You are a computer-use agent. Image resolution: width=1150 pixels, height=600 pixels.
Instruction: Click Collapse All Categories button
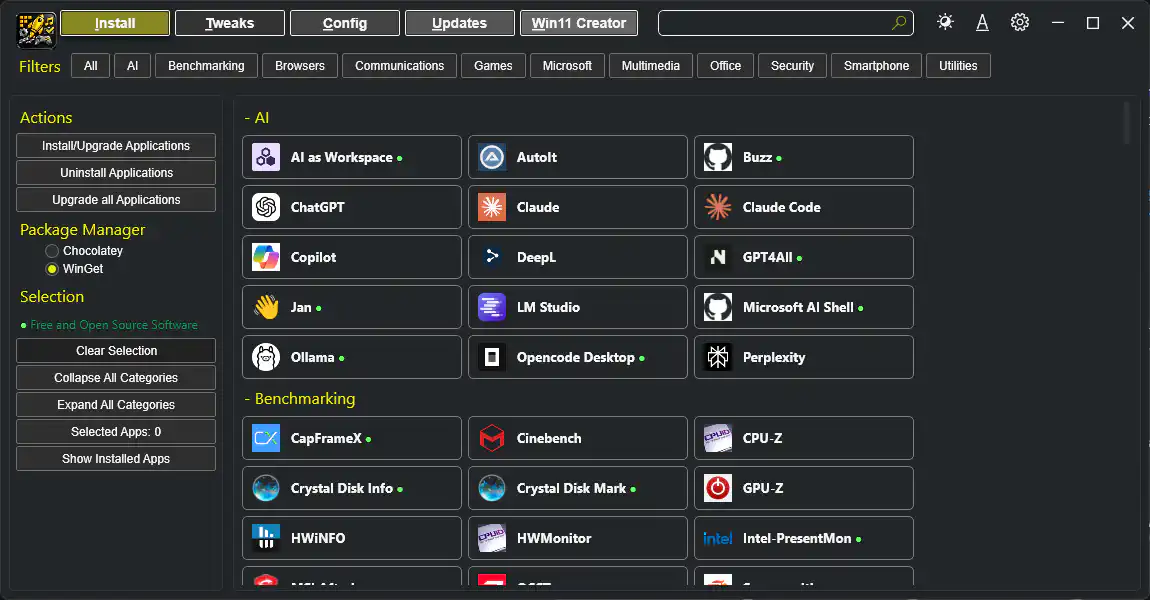click(x=116, y=378)
